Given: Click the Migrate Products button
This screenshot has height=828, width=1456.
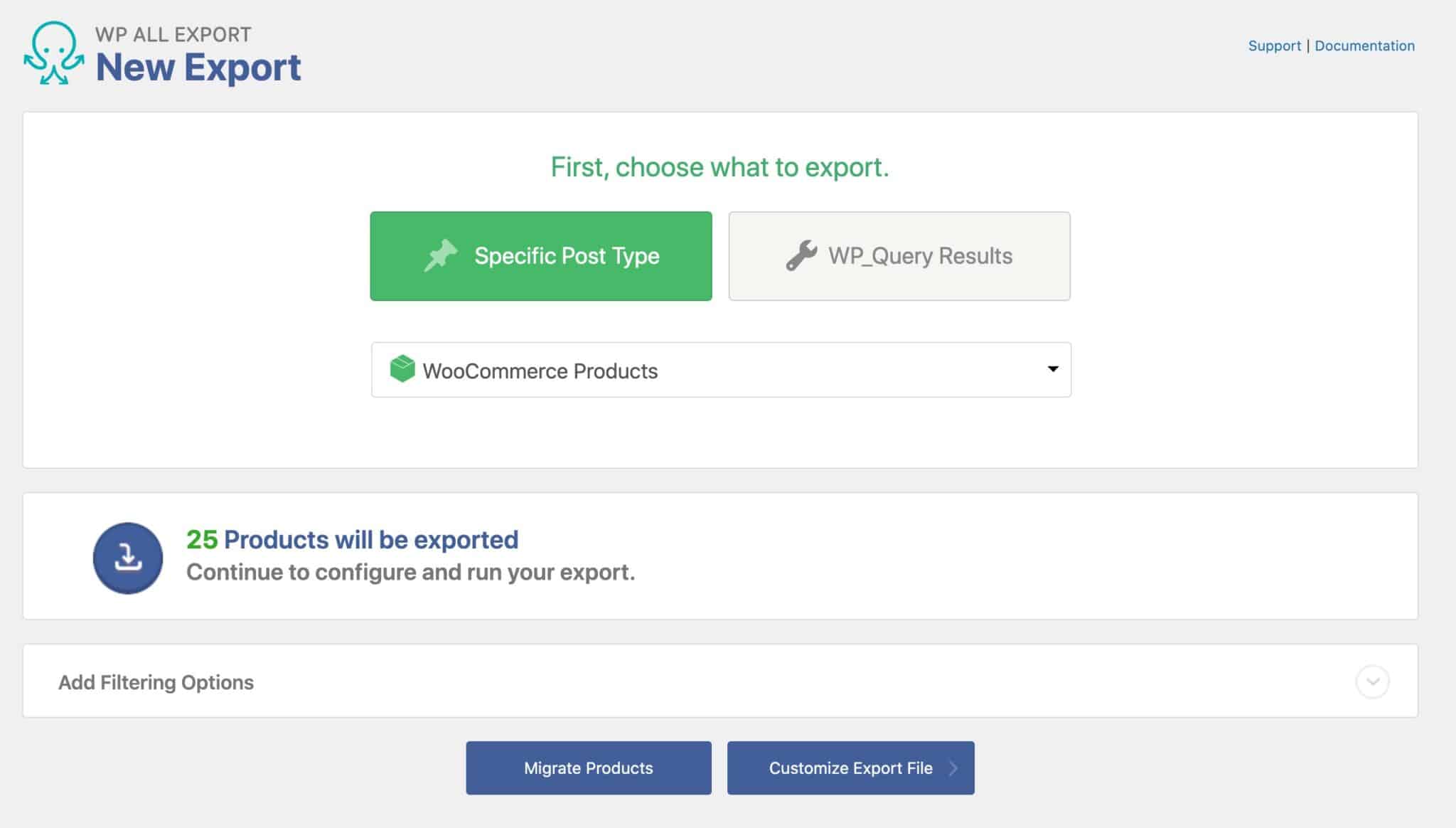Looking at the screenshot, I should pos(588,768).
